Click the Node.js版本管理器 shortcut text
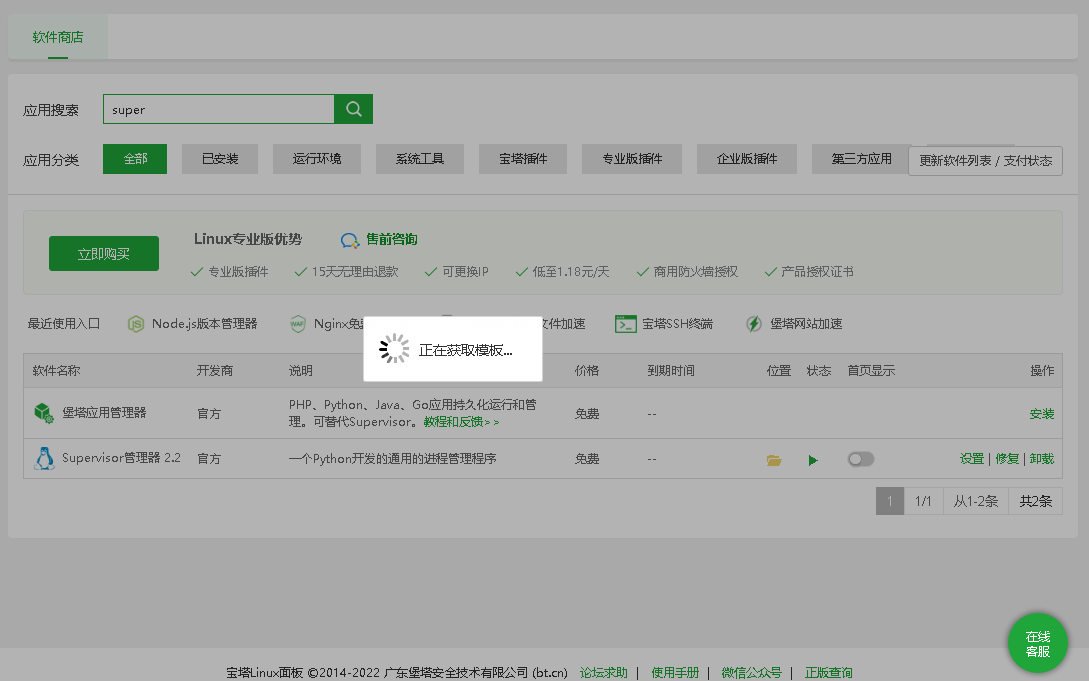Screen dimensions: 1089x681 (x=204, y=324)
